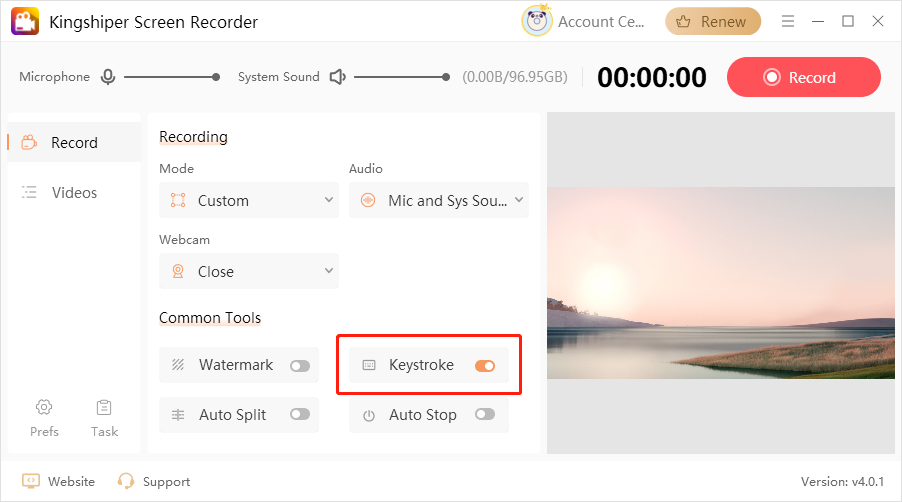Screen dimensions: 902x502
Task: Open the Support link
Action: click(166, 482)
